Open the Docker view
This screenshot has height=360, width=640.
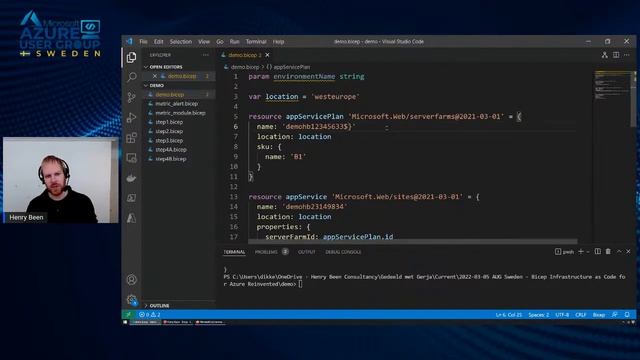(x=131, y=178)
